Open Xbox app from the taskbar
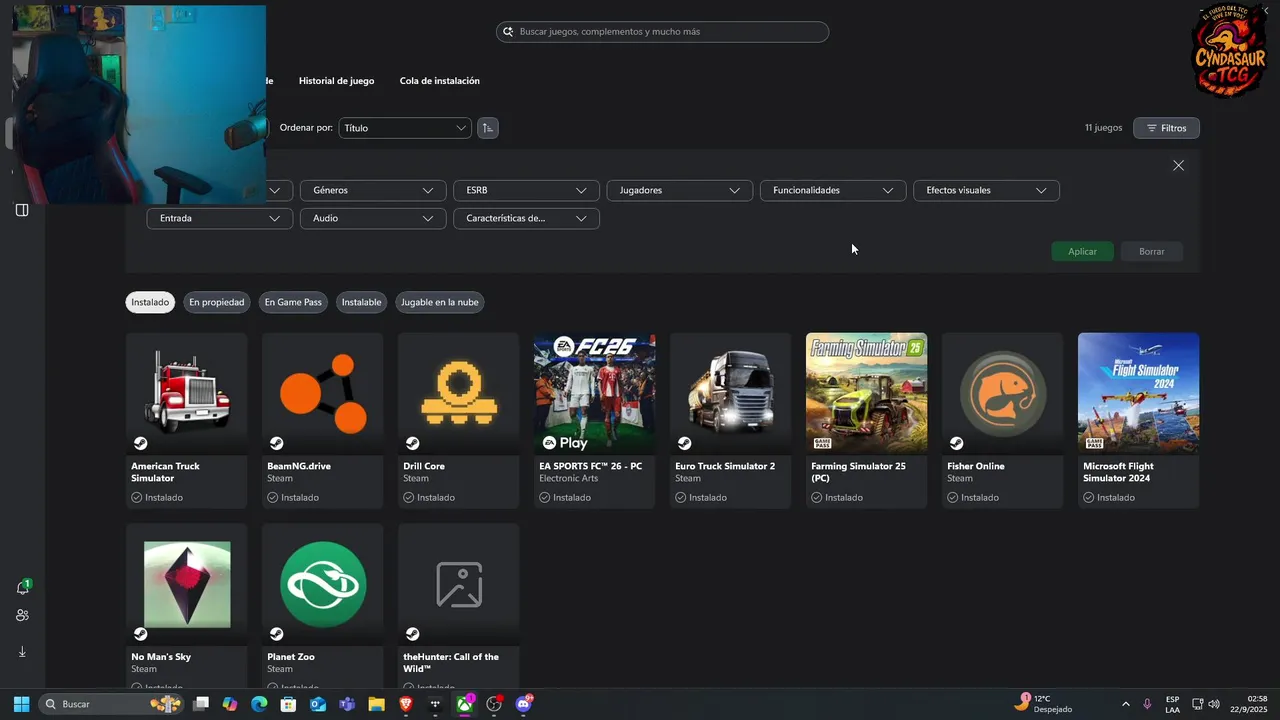 [x=465, y=704]
